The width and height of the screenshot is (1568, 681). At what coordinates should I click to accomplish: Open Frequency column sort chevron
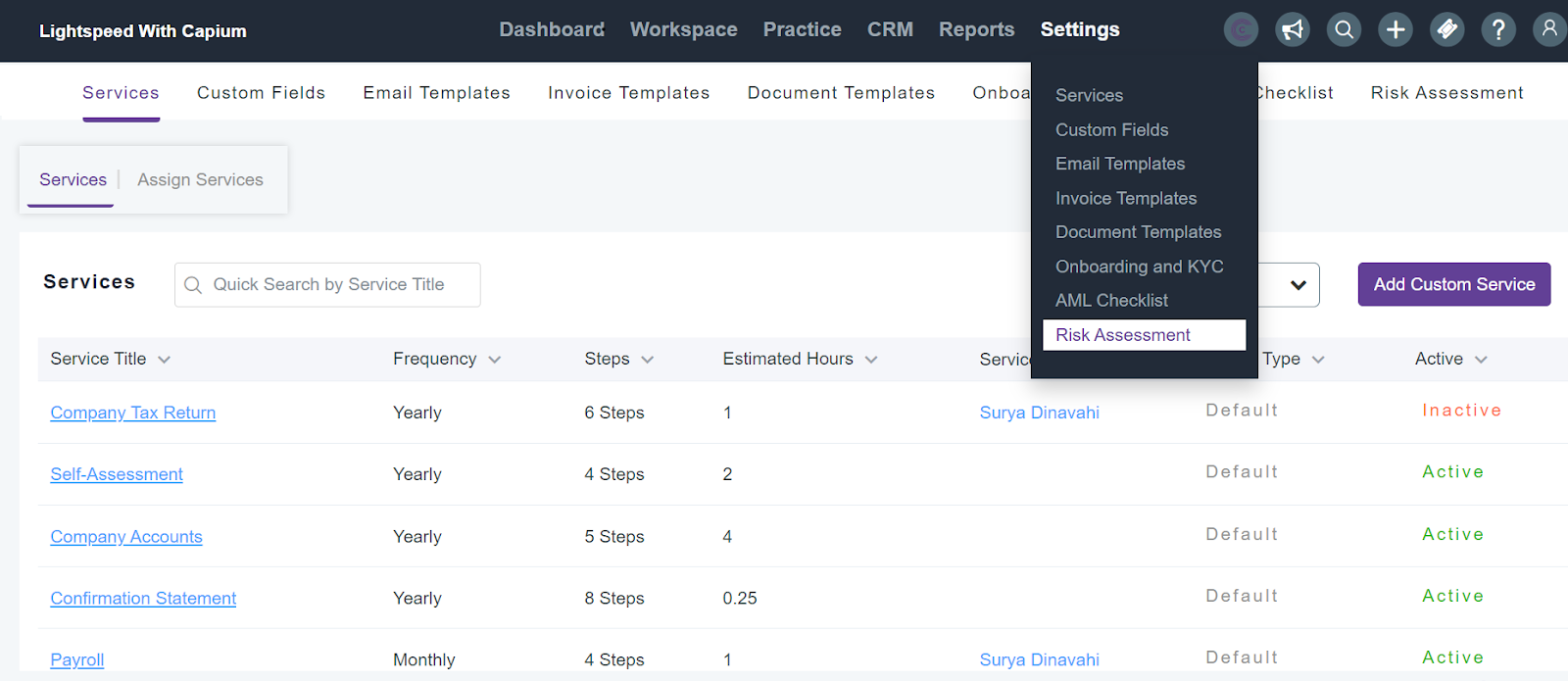point(494,360)
